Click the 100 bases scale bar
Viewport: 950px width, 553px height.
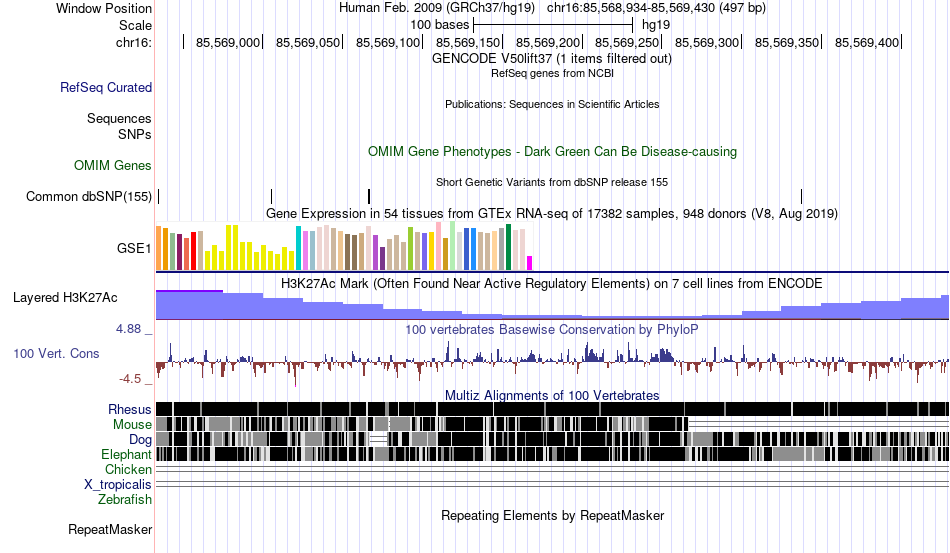click(x=553, y=25)
